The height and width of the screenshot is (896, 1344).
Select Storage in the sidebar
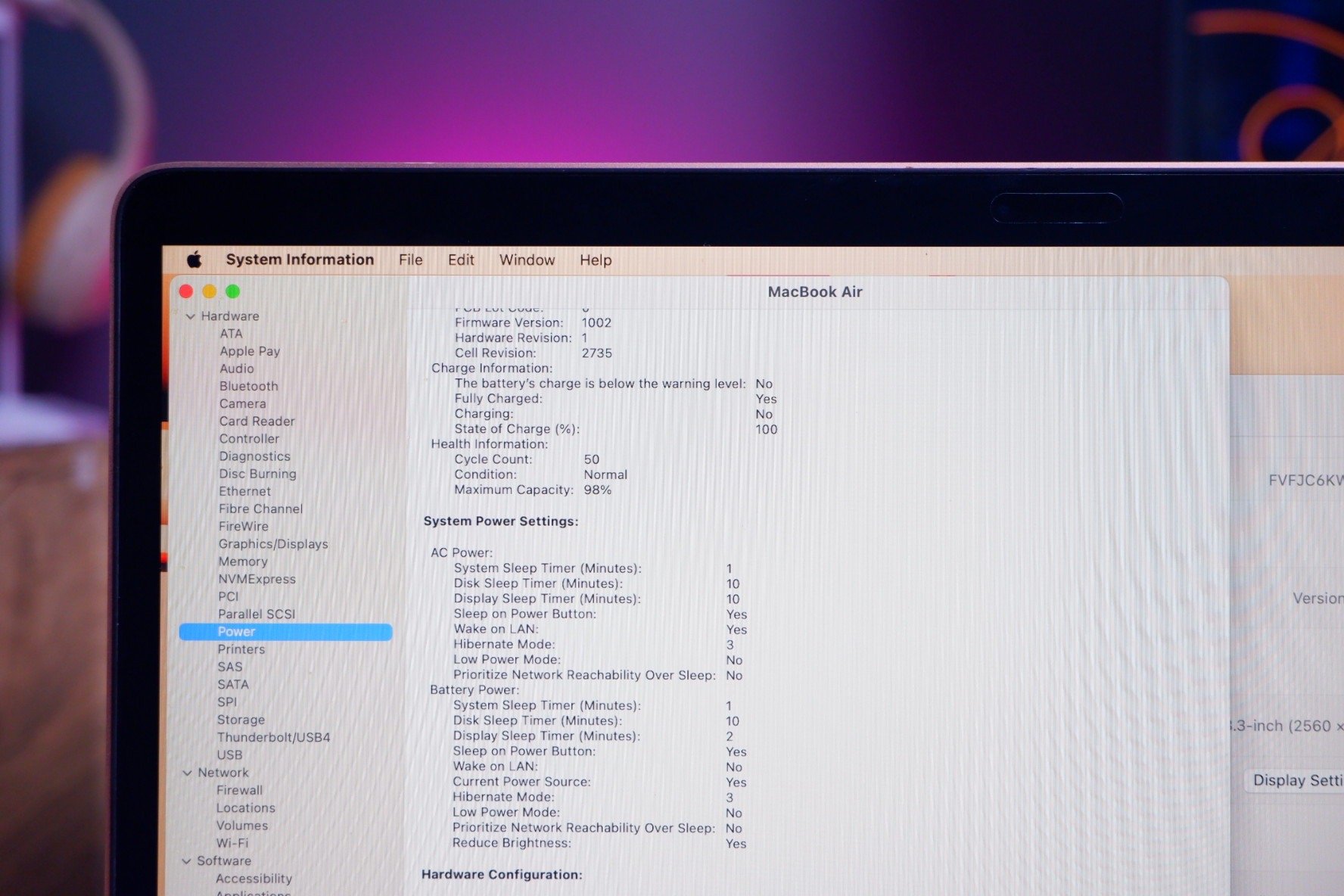pyautogui.click(x=241, y=720)
